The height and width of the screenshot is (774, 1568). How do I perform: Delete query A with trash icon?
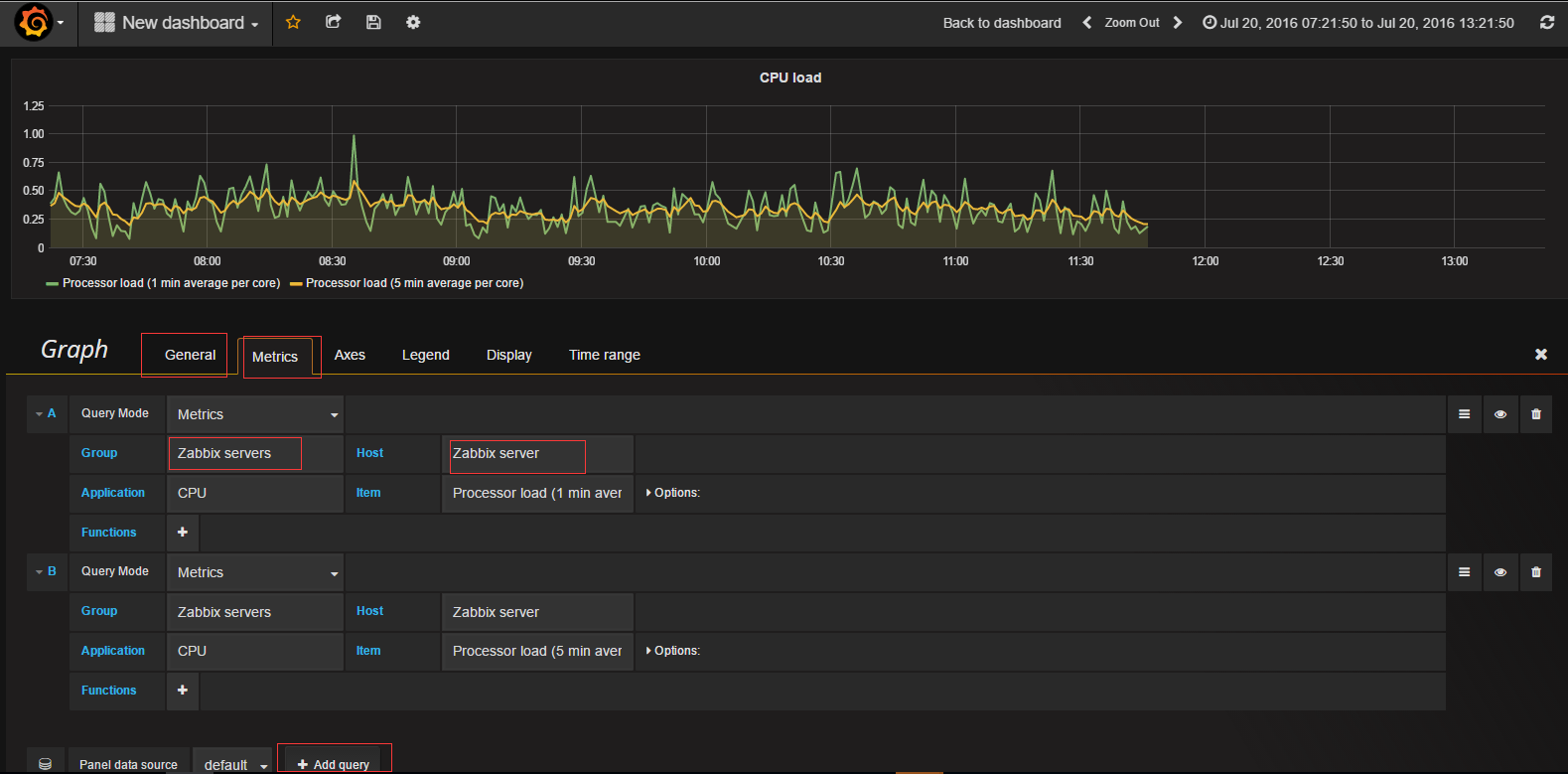coord(1536,414)
